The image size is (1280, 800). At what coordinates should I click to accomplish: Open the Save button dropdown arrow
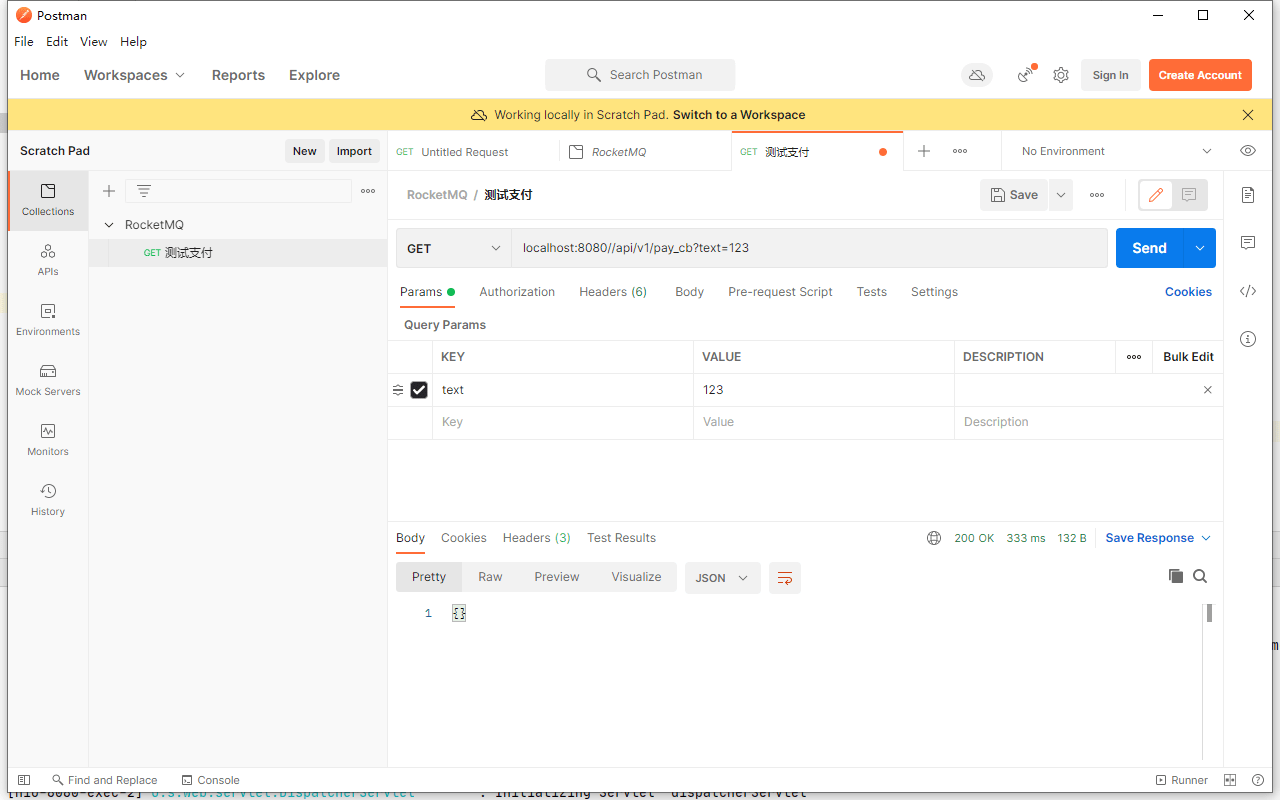(1060, 195)
